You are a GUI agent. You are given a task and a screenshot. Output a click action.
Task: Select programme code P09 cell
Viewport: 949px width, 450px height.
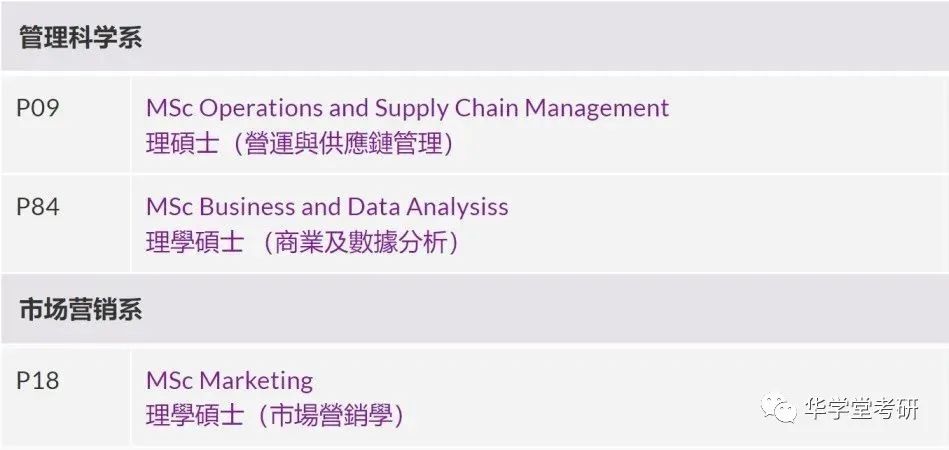pos(65,124)
